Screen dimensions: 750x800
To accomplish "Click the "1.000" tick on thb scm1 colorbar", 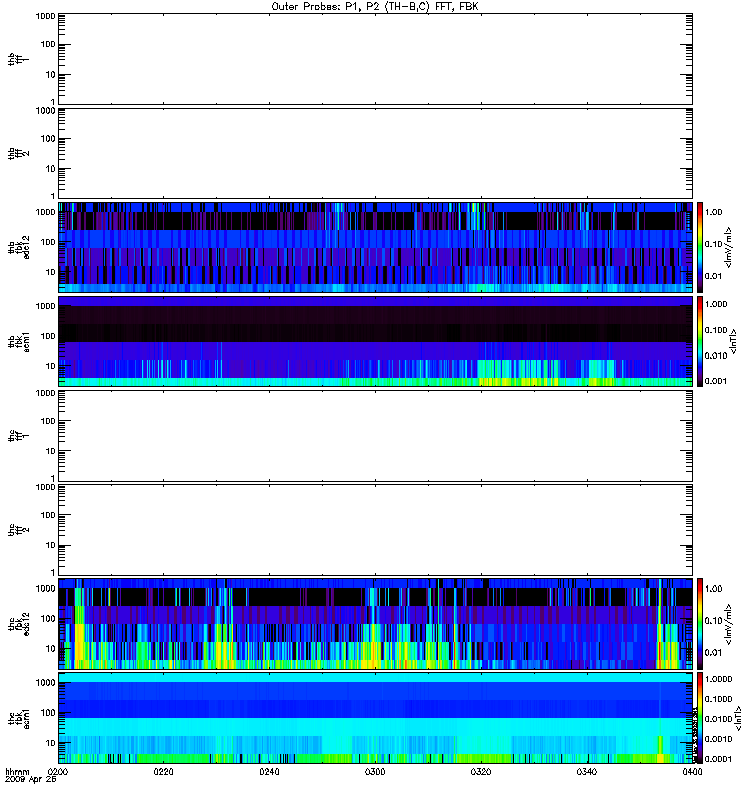I will coord(716,304).
